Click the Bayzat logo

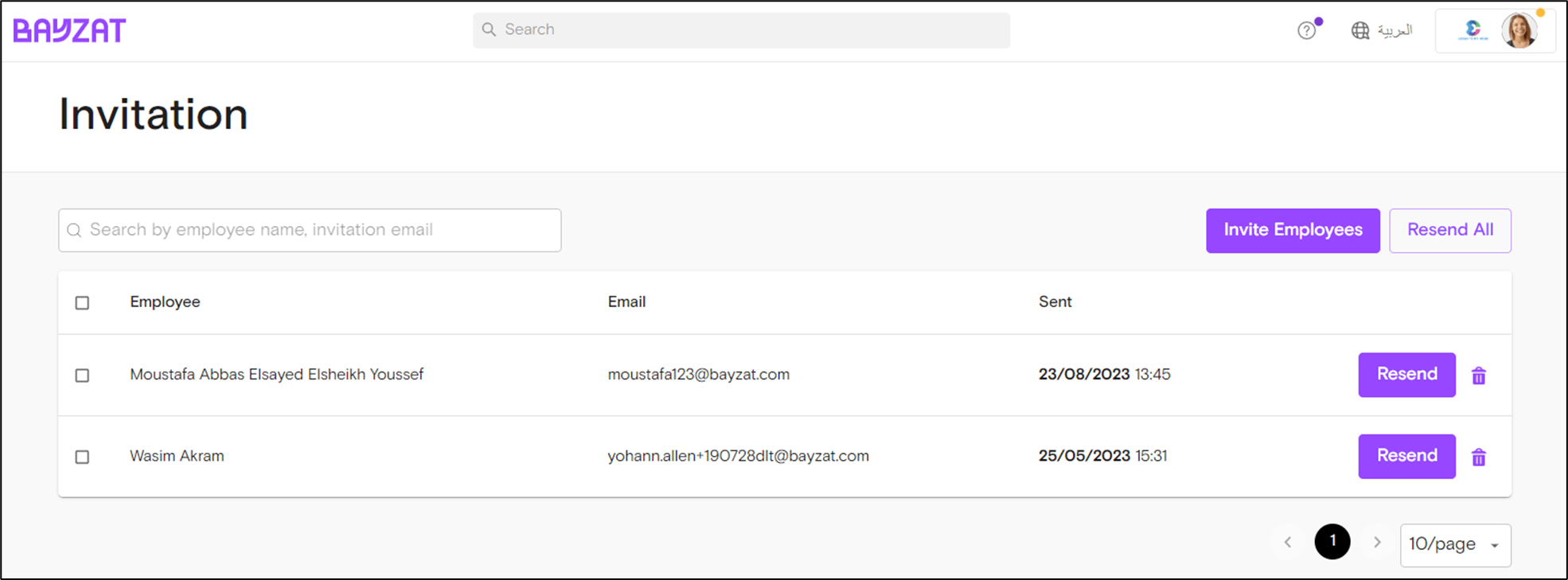68,29
